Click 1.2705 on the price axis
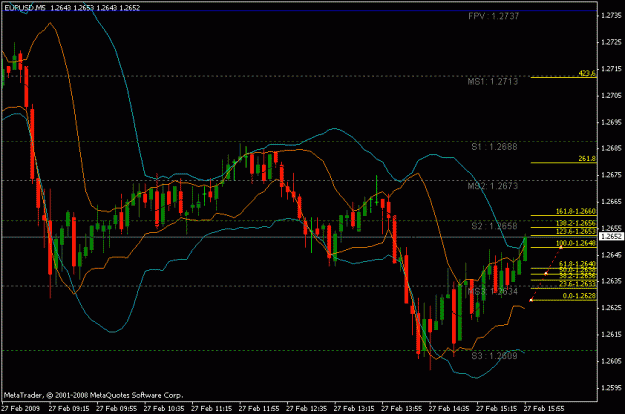The image size is (625, 414). click(x=611, y=95)
